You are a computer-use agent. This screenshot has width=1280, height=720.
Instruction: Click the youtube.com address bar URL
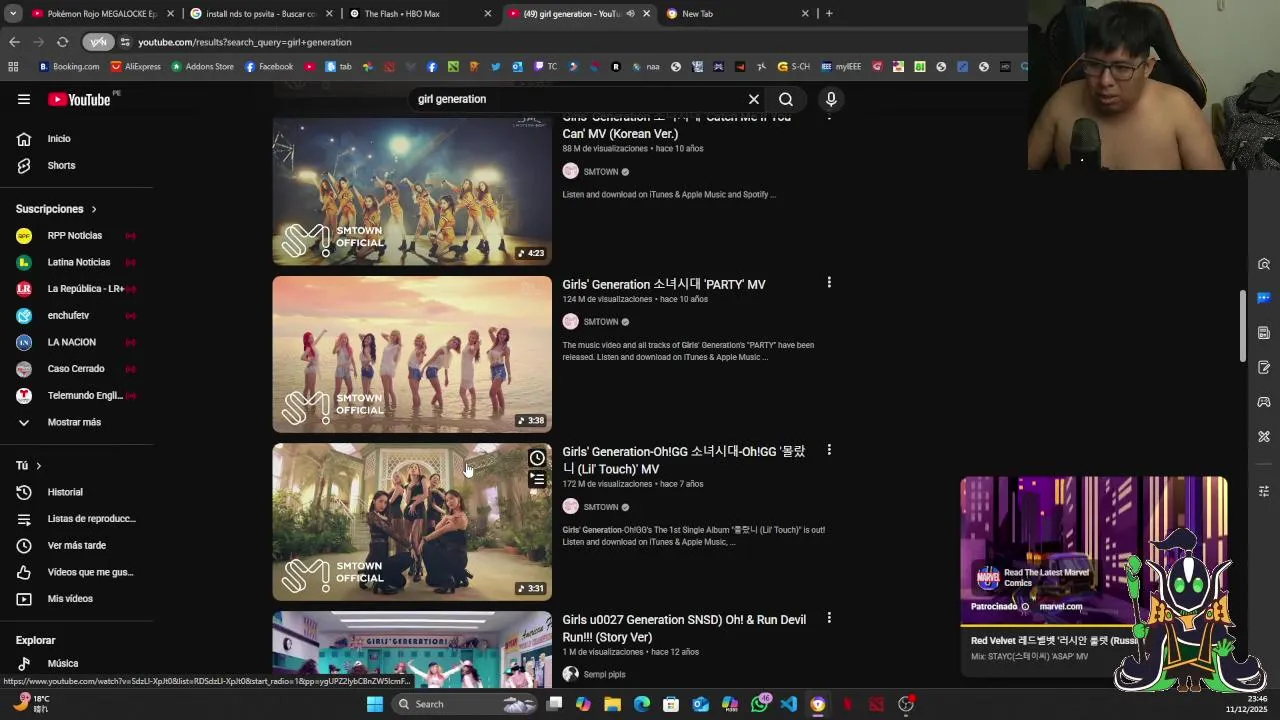pyautogui.click(x=245, y=42)
